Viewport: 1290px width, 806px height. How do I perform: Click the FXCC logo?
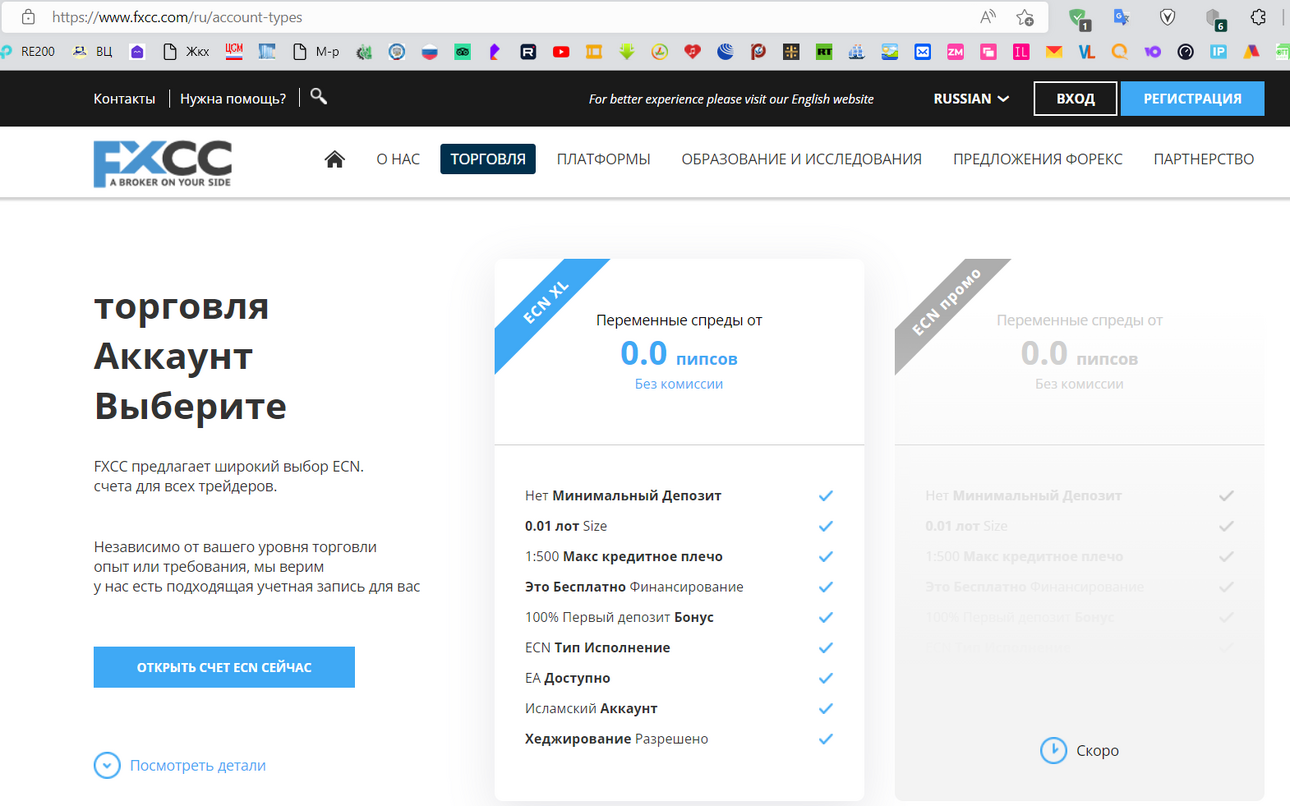163,164
